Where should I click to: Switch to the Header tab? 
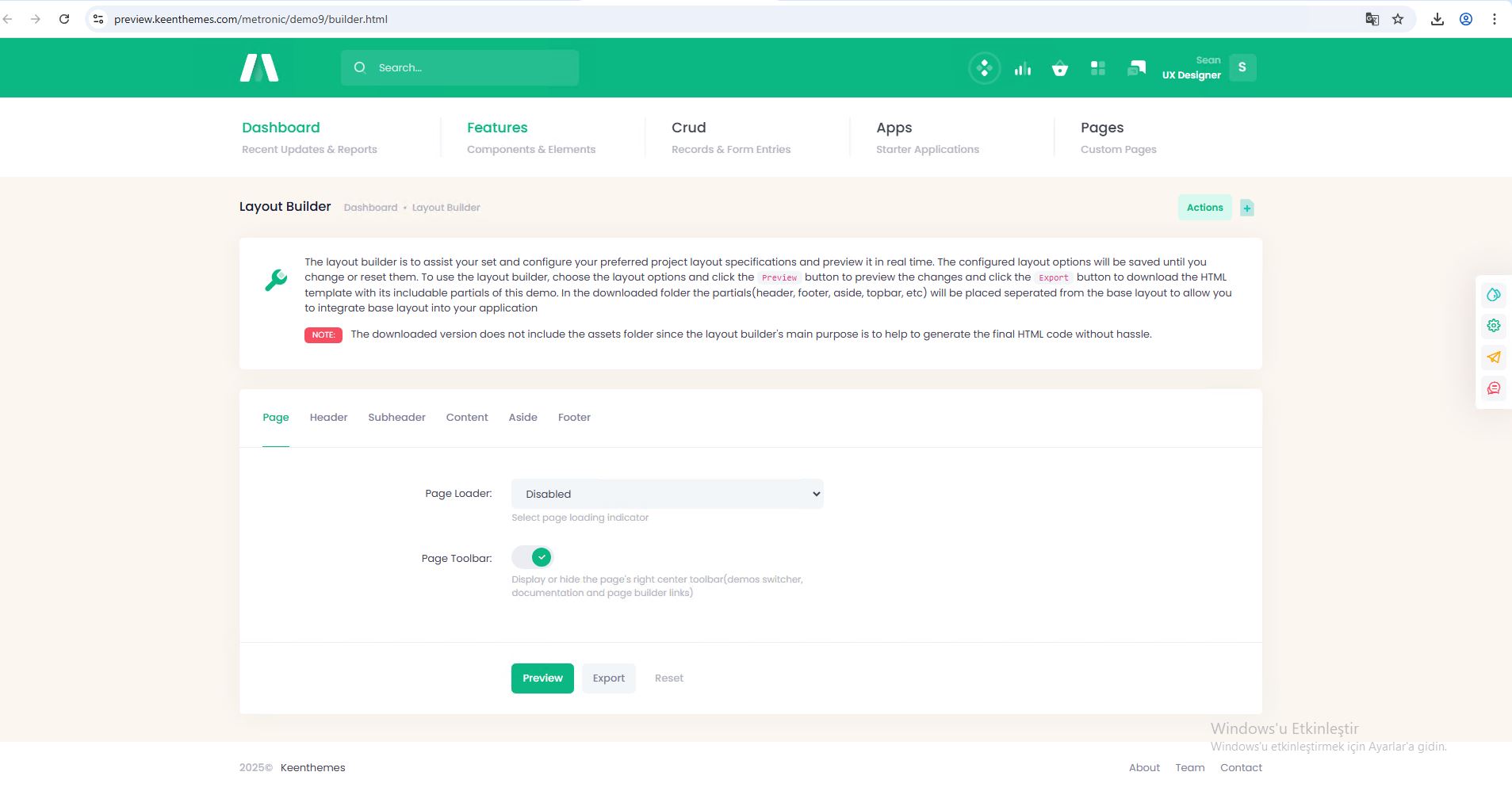328,418
